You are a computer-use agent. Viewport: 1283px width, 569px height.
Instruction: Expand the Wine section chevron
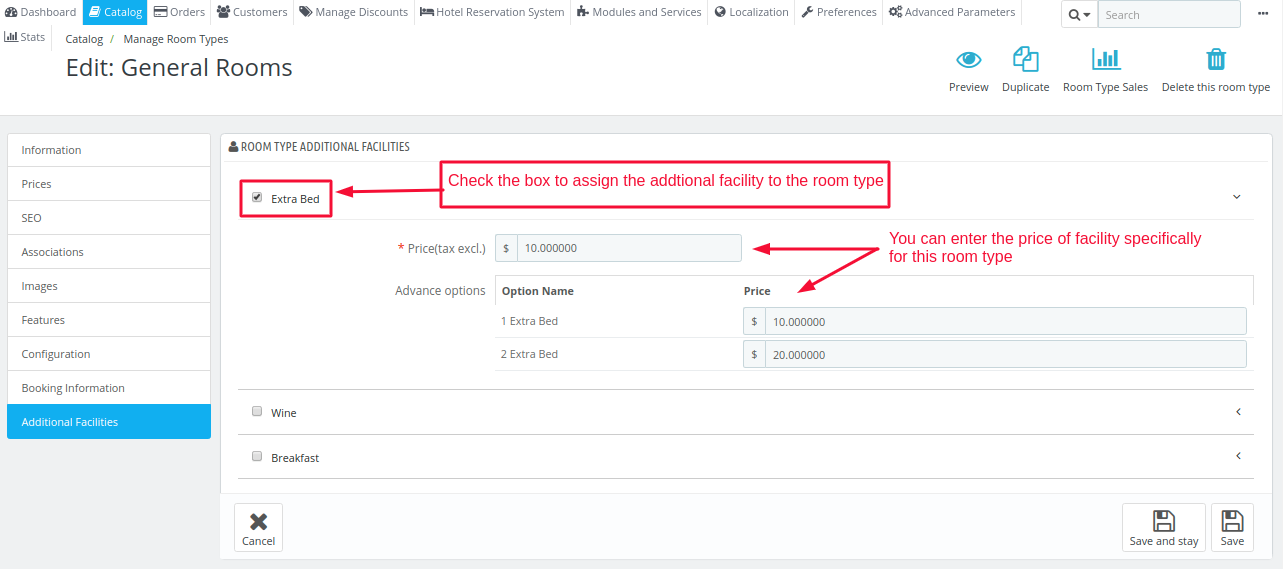pos(1238,411)
